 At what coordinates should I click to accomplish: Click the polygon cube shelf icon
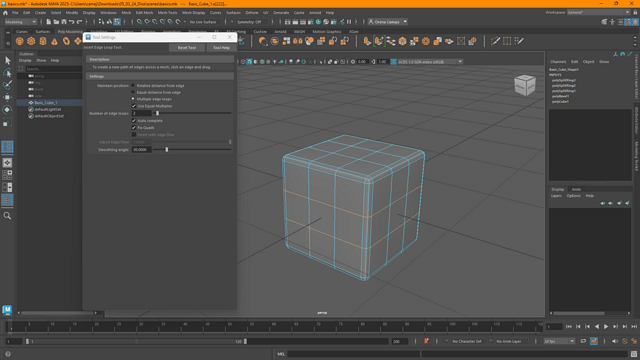(x=31, y=41)
